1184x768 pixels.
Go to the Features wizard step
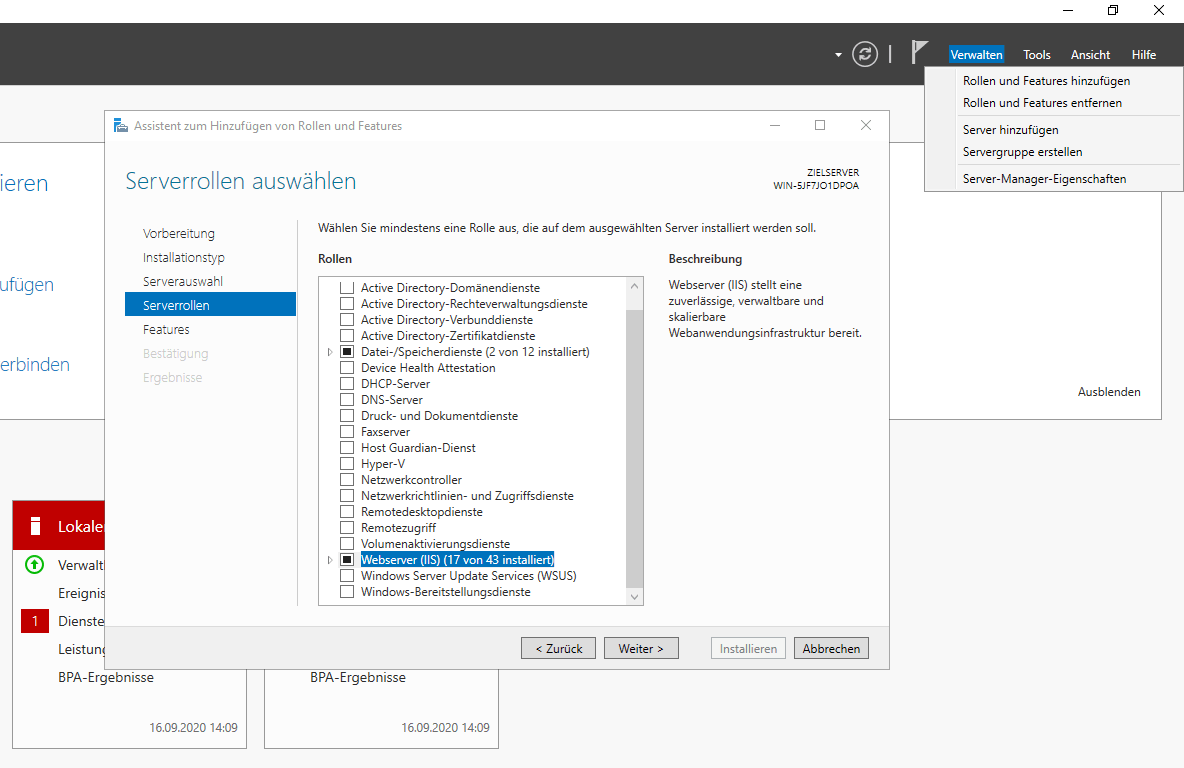(x=166, y=330)
